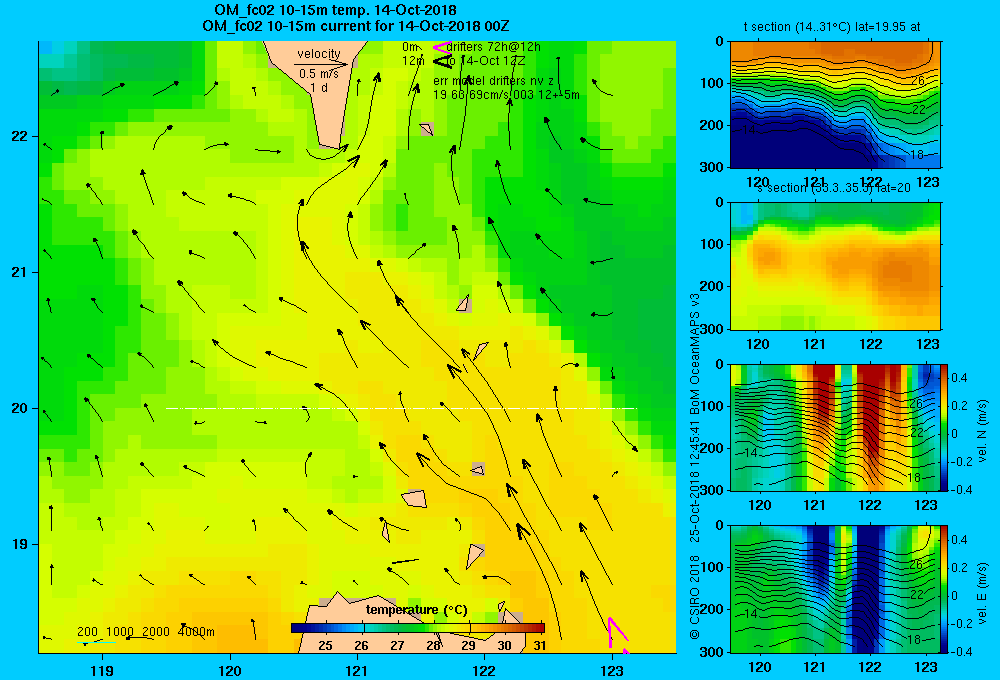This screenshot has width=1000, height=680.
Task: Click the velocity scale arrow in the legend
Action: 321,64
